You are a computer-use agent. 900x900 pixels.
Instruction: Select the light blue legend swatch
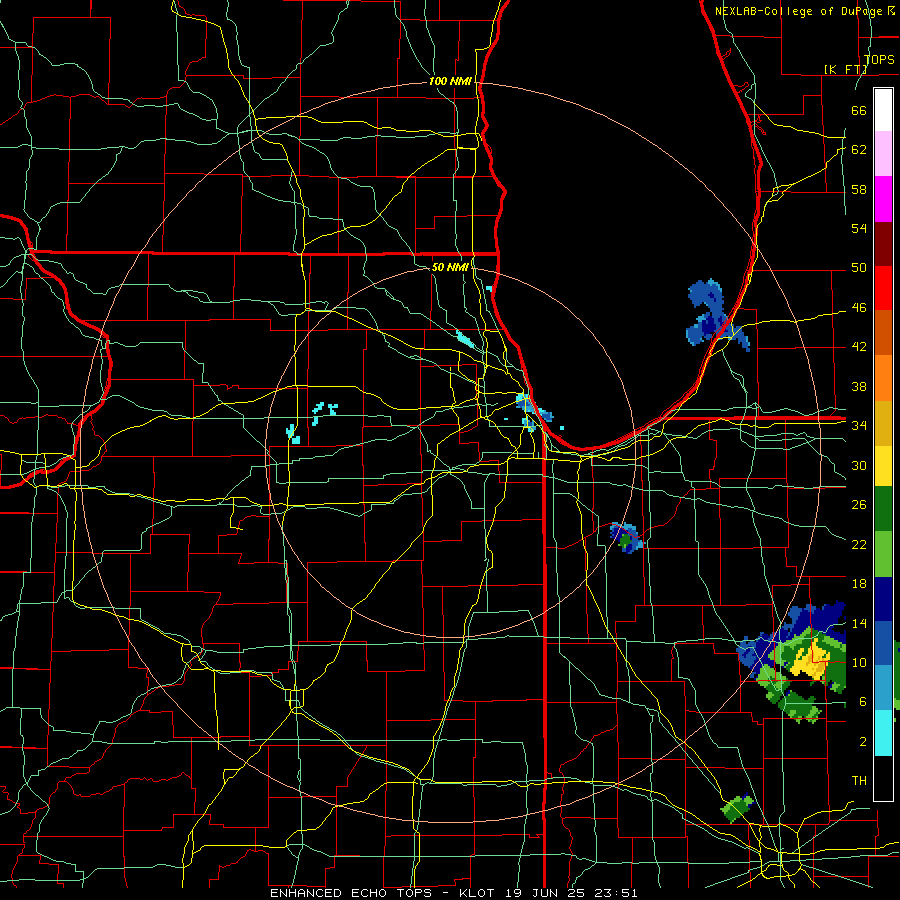point(883,688)
